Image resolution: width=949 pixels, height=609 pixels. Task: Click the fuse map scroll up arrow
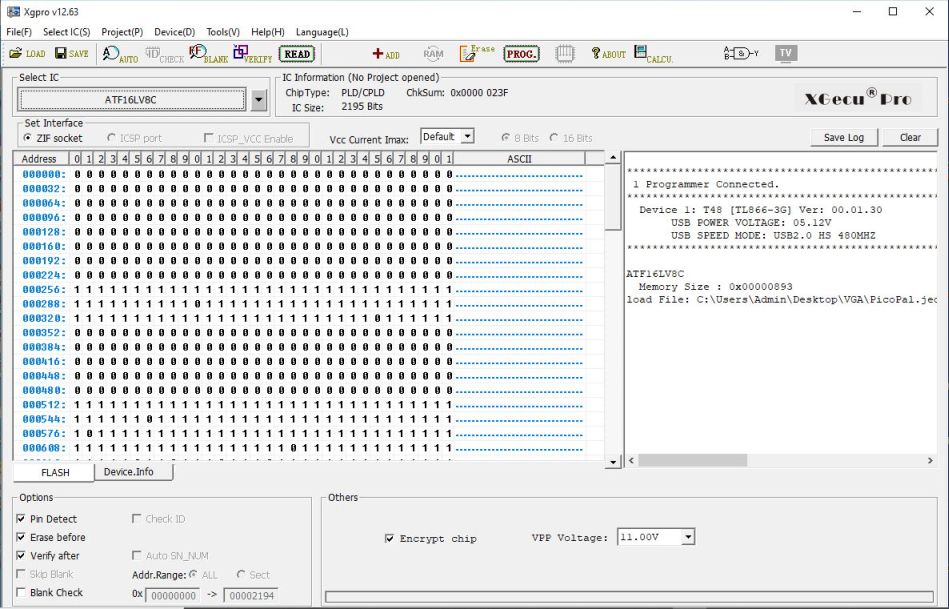click(x=612, y=158)
